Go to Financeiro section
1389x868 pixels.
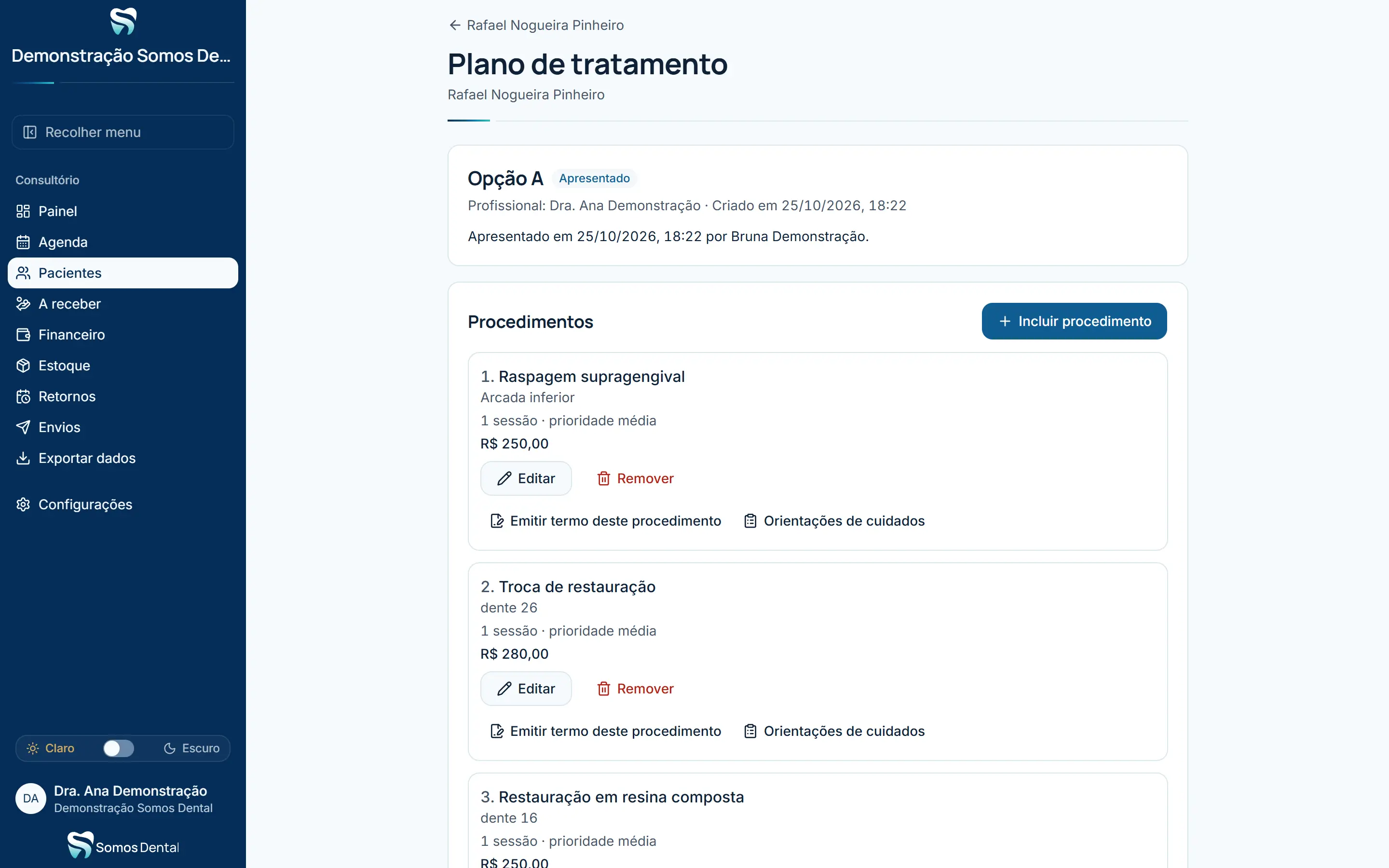tap(123, 335)
